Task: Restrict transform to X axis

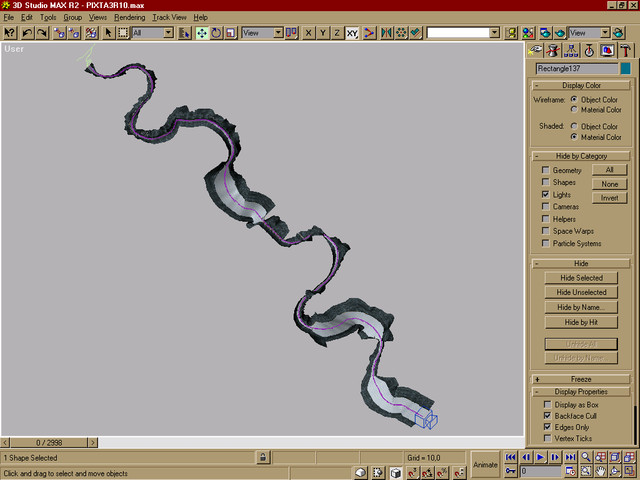Action: 309,33
